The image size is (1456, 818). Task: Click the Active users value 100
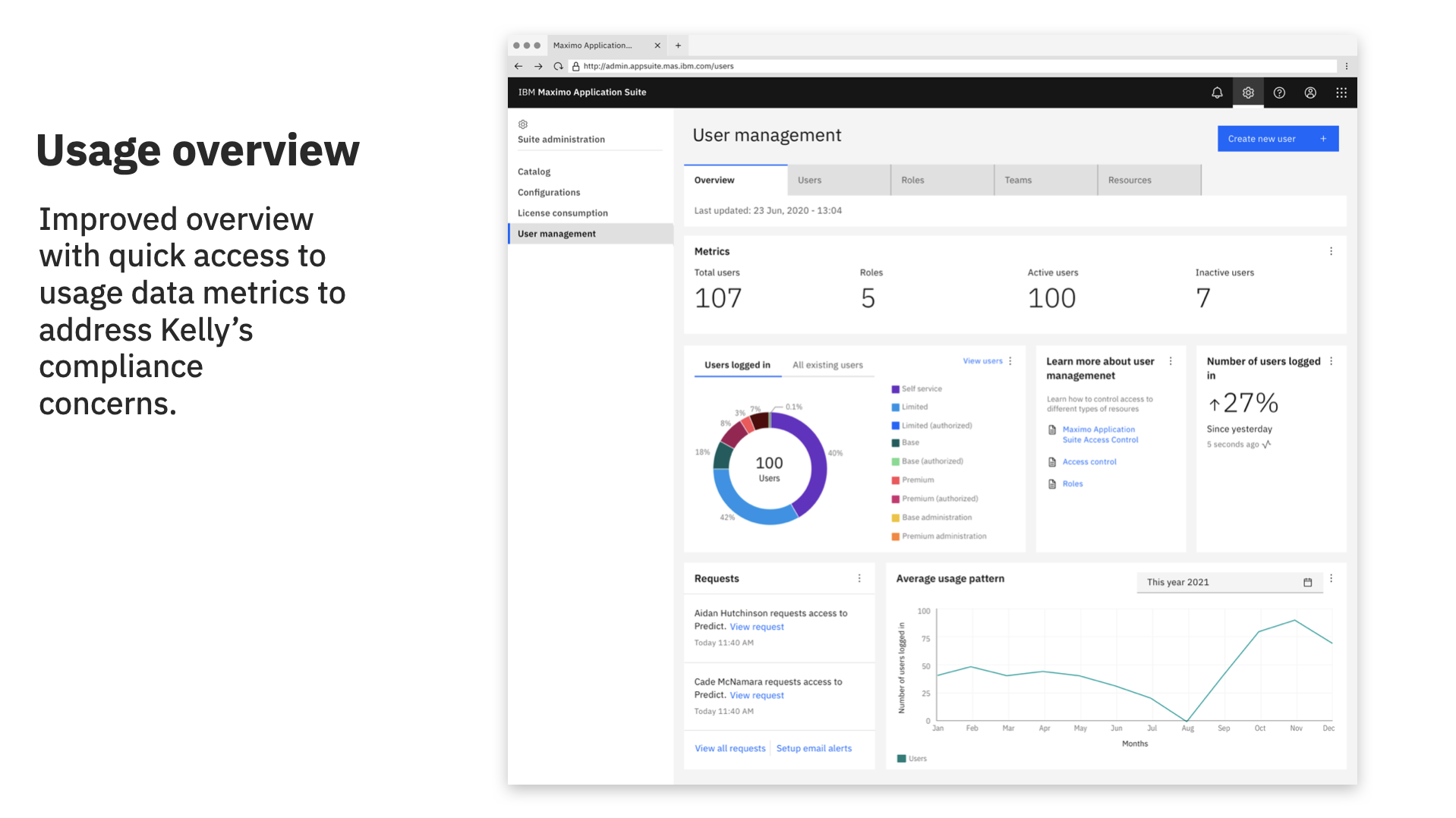pos(1051,298)
